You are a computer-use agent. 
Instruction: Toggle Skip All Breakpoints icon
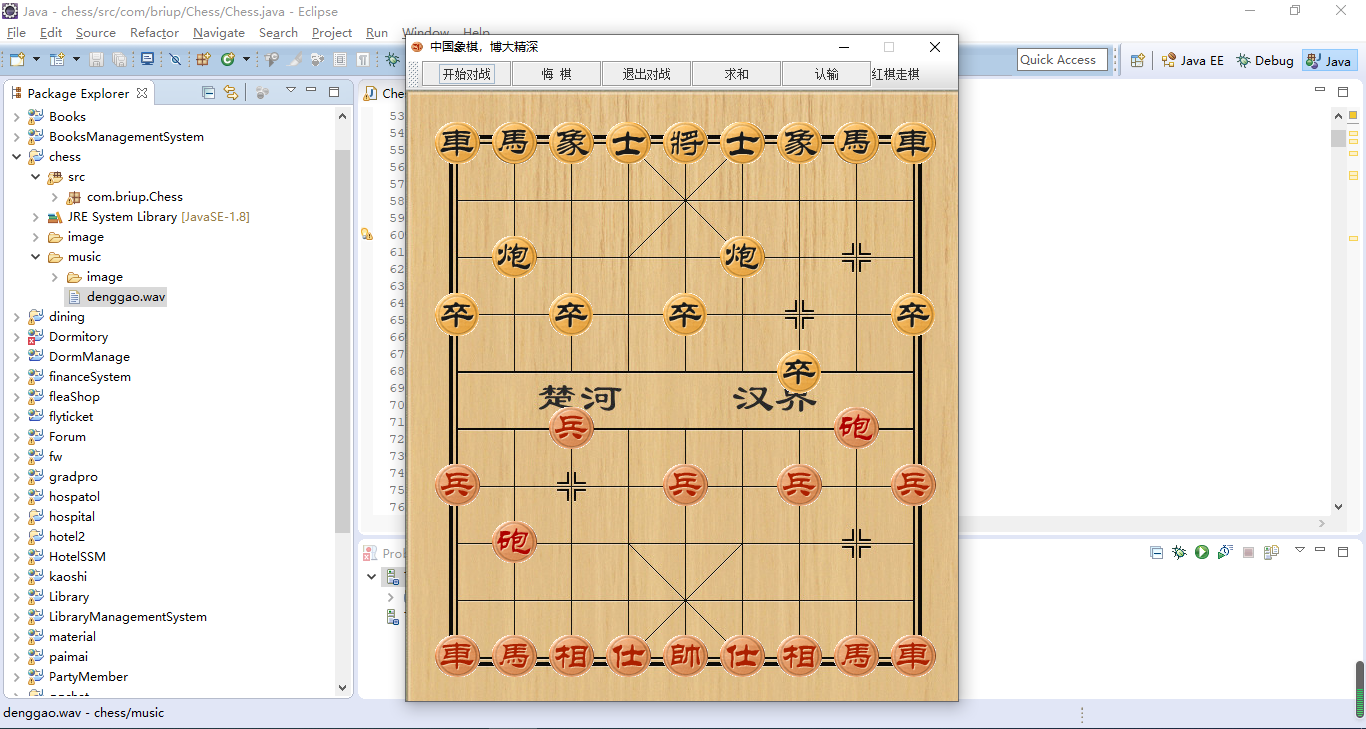[175, 60]
